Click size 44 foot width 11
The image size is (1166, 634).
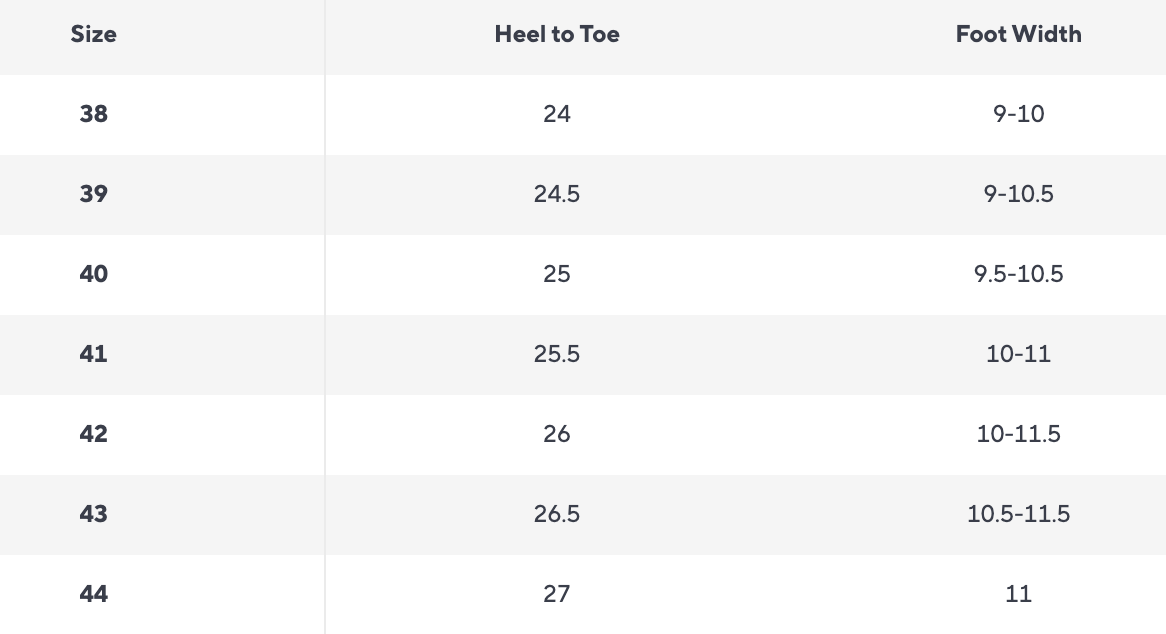(1018, 594)
